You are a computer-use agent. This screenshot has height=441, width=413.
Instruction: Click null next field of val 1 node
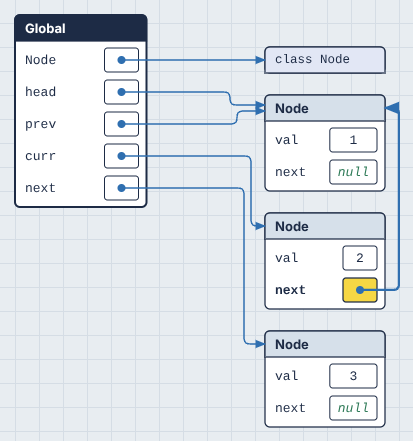coord(353,172)
